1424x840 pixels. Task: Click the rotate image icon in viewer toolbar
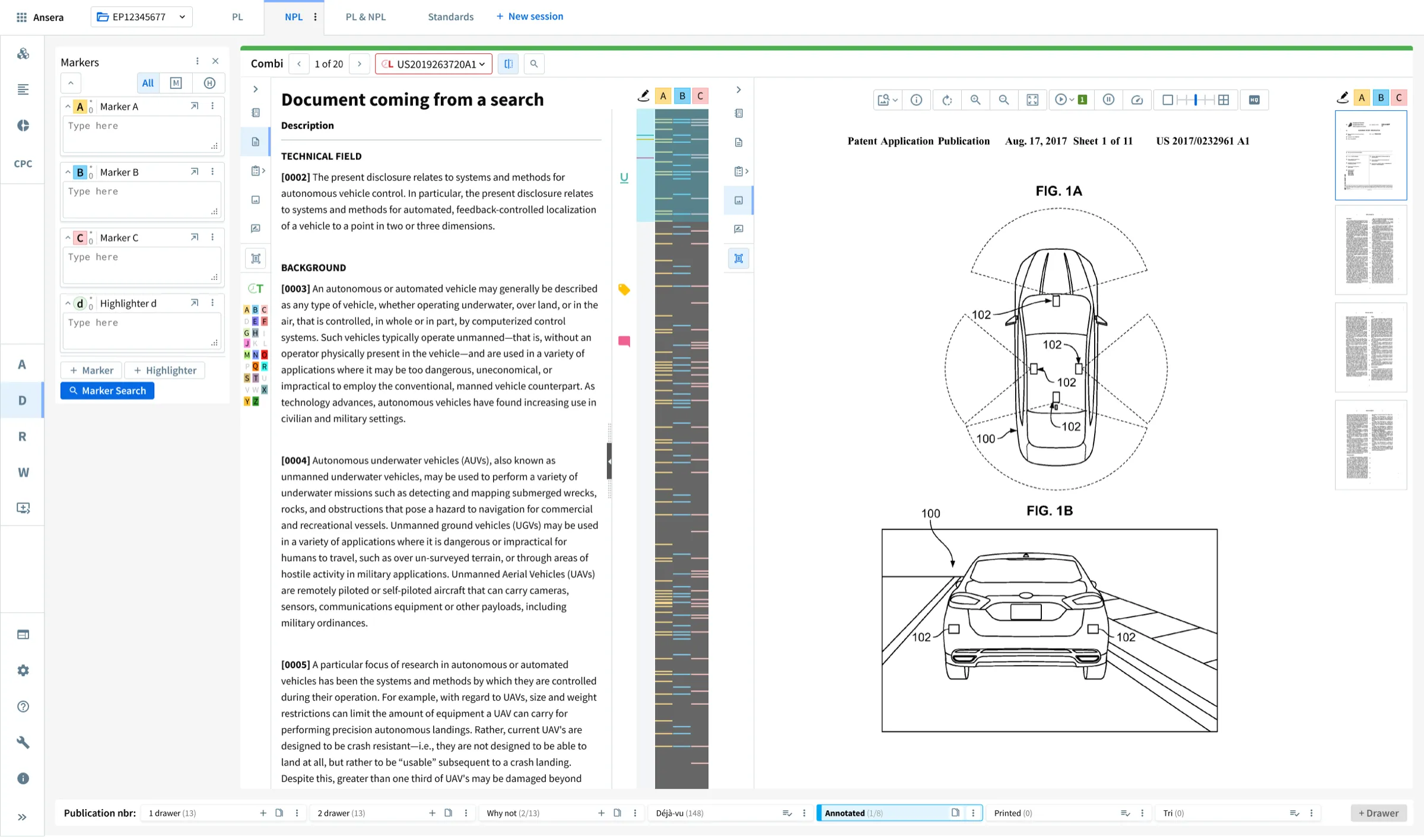tap(947, 100)
